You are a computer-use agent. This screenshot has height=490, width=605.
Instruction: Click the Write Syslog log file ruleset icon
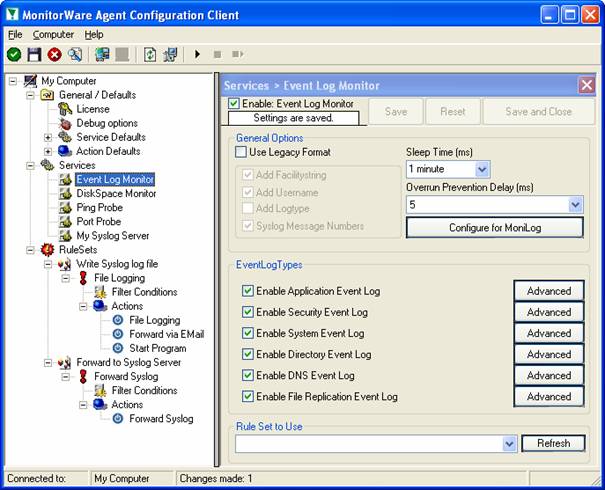tap(64, 264)
